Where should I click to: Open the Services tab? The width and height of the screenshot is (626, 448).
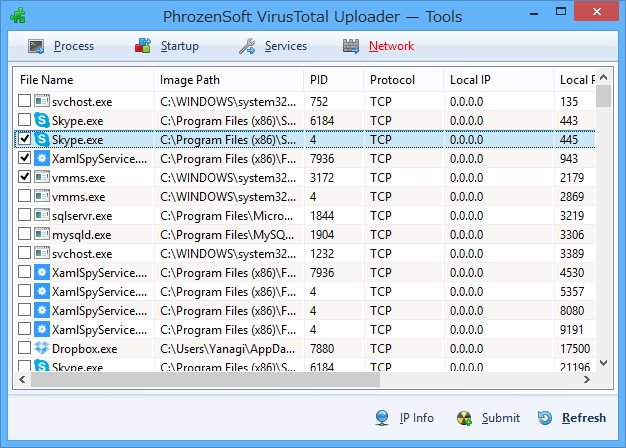(x=273, y=46)
